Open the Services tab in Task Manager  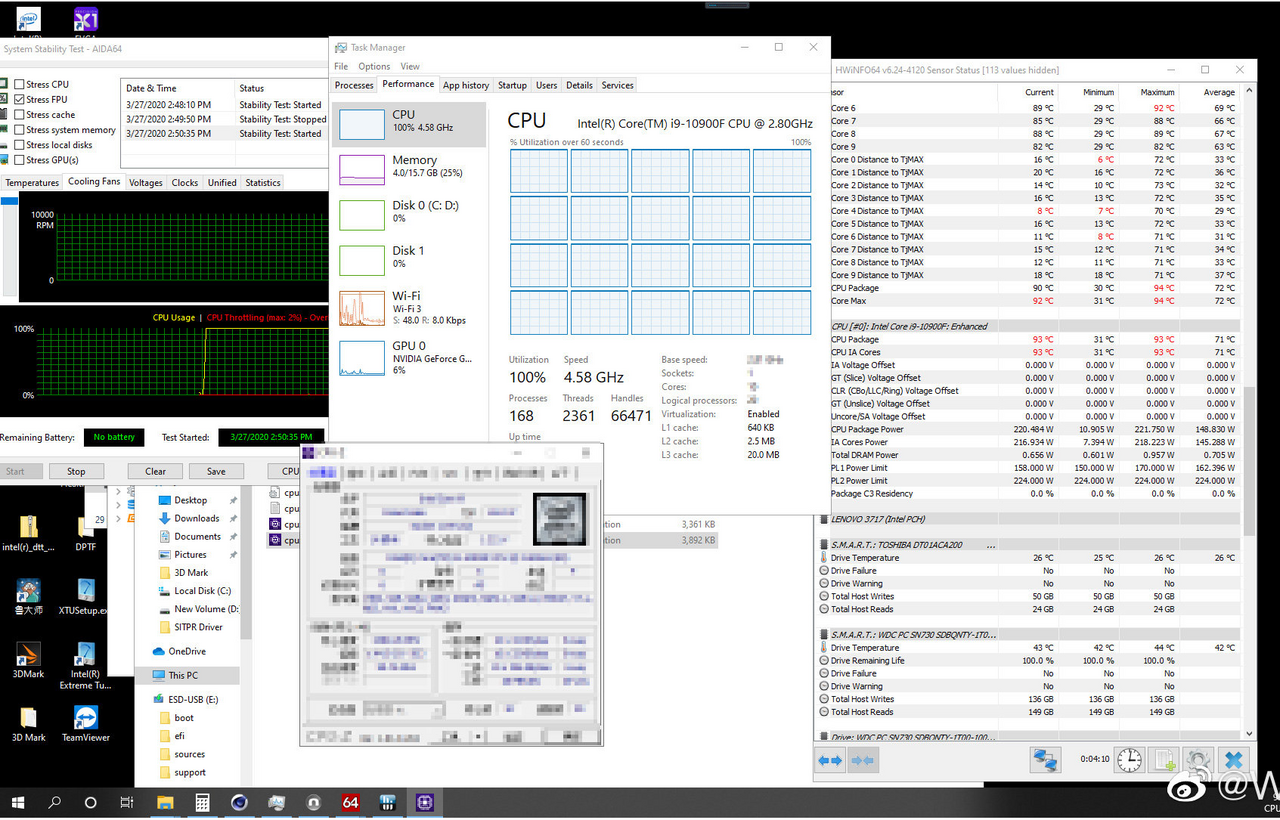[617, 85]
